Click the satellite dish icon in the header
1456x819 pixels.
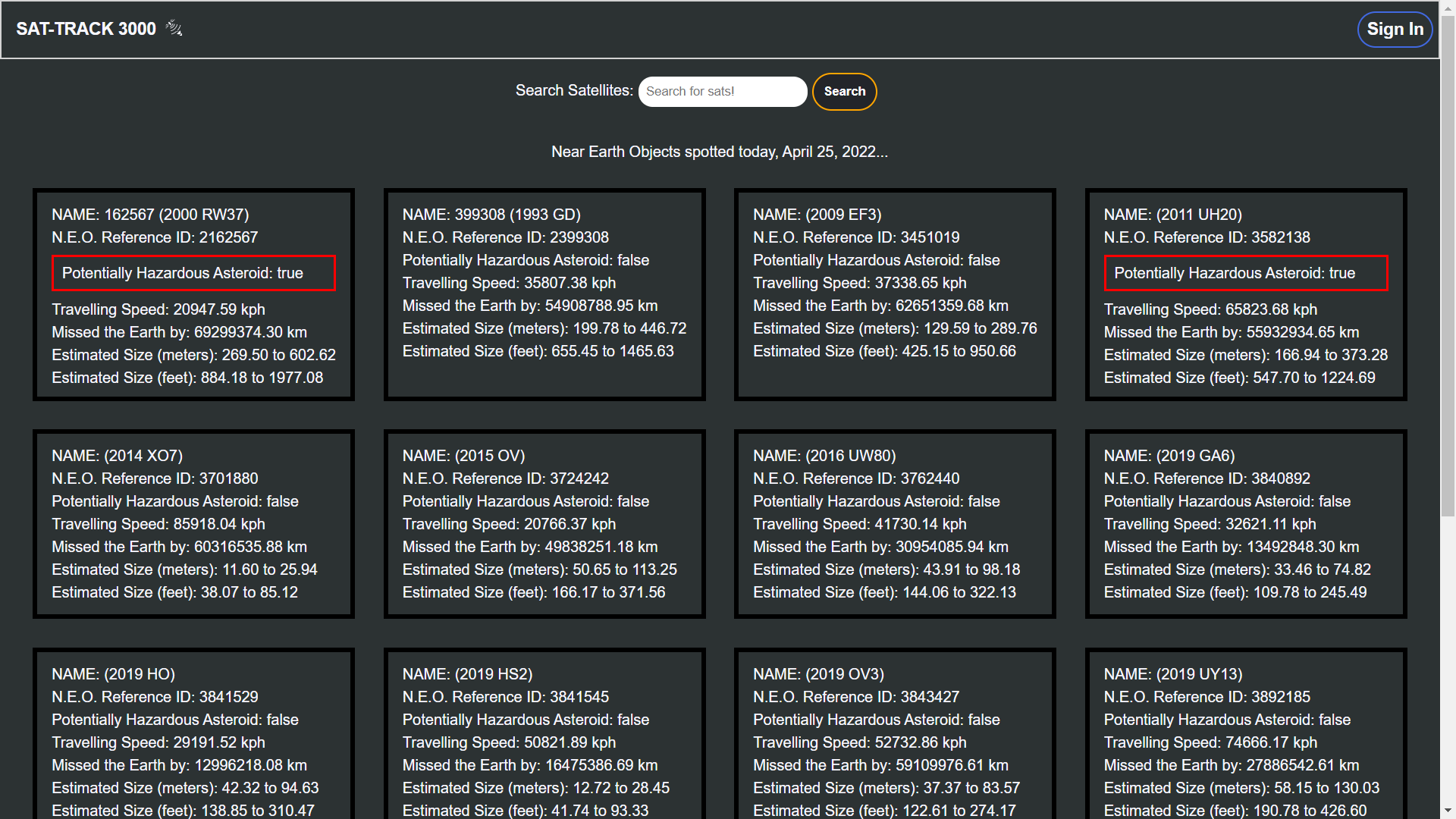(174, 29)
